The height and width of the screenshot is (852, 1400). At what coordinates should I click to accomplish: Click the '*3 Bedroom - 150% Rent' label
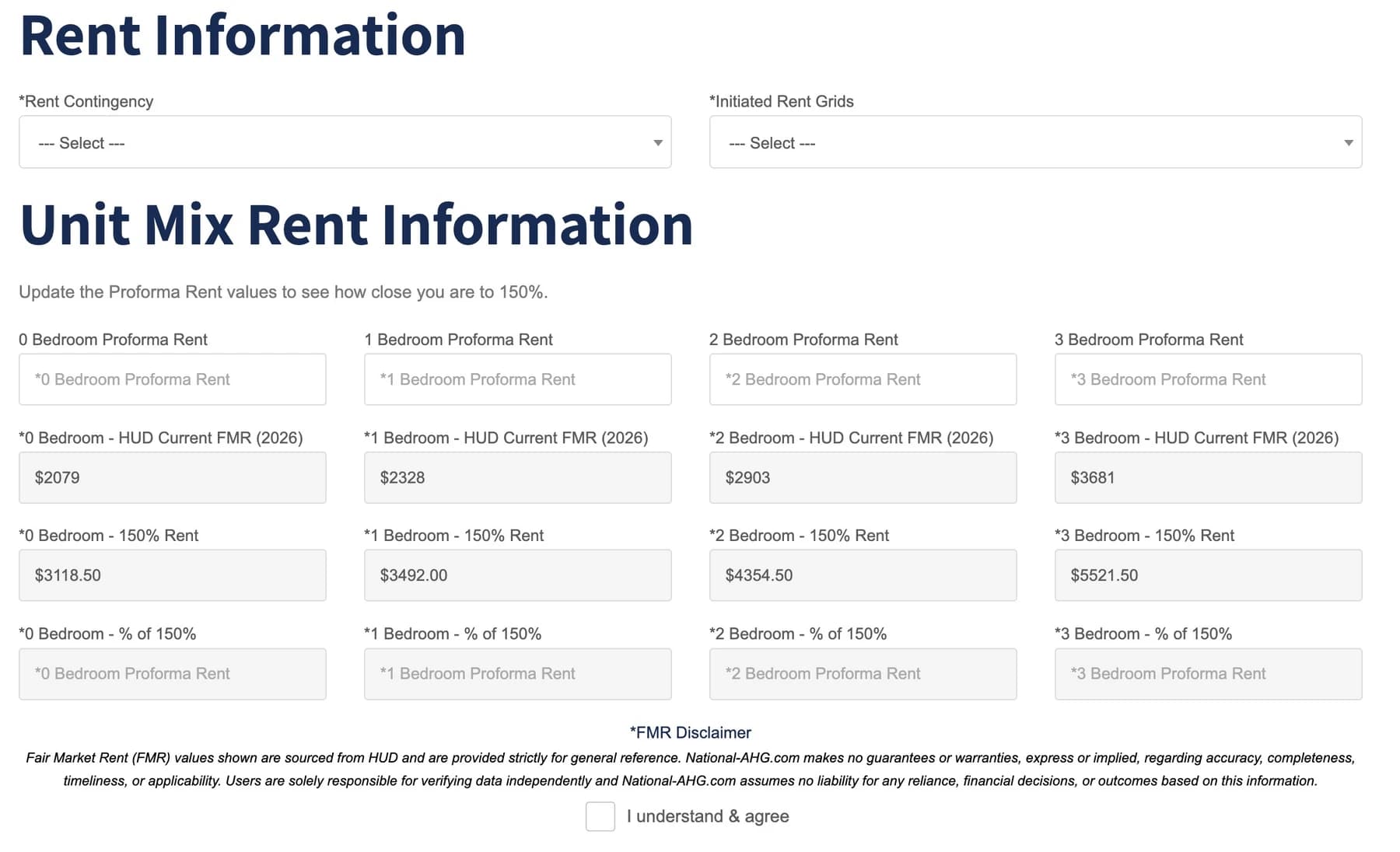[x=1144, y=536]
